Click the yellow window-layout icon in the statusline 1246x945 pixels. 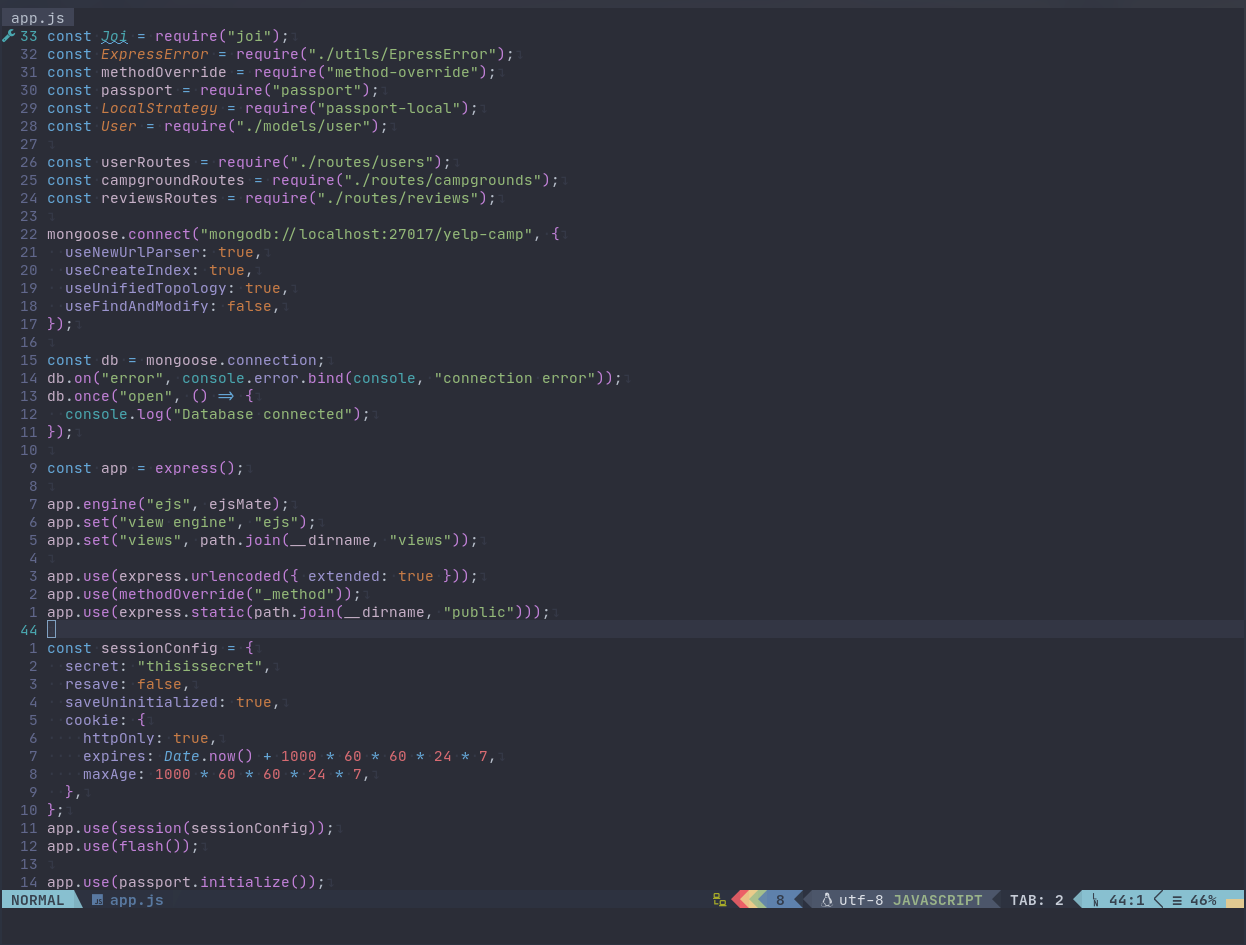coord(717,899)
